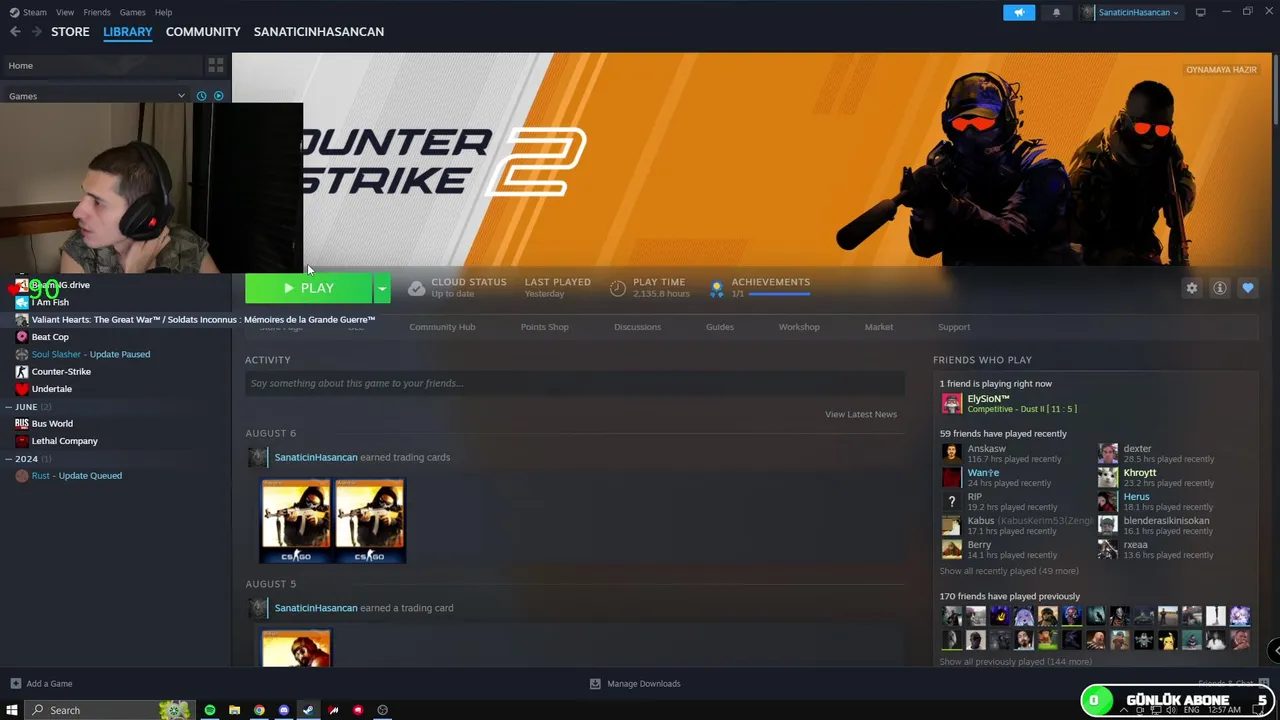Open Manage Downloads icon at bottom
Screen dimensions: 1280x720
tap(595, 684)
